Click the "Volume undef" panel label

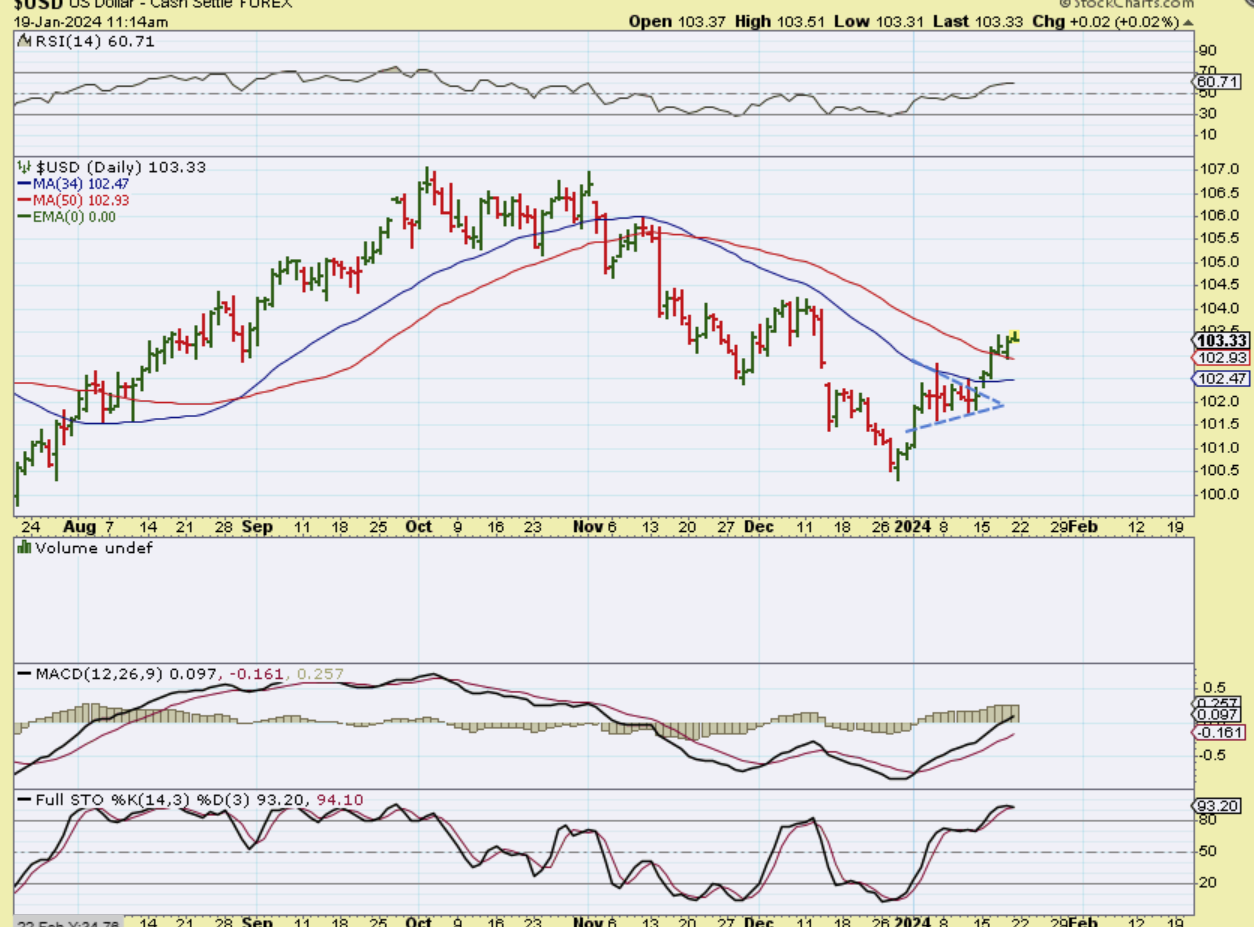(x=94, y=548)
